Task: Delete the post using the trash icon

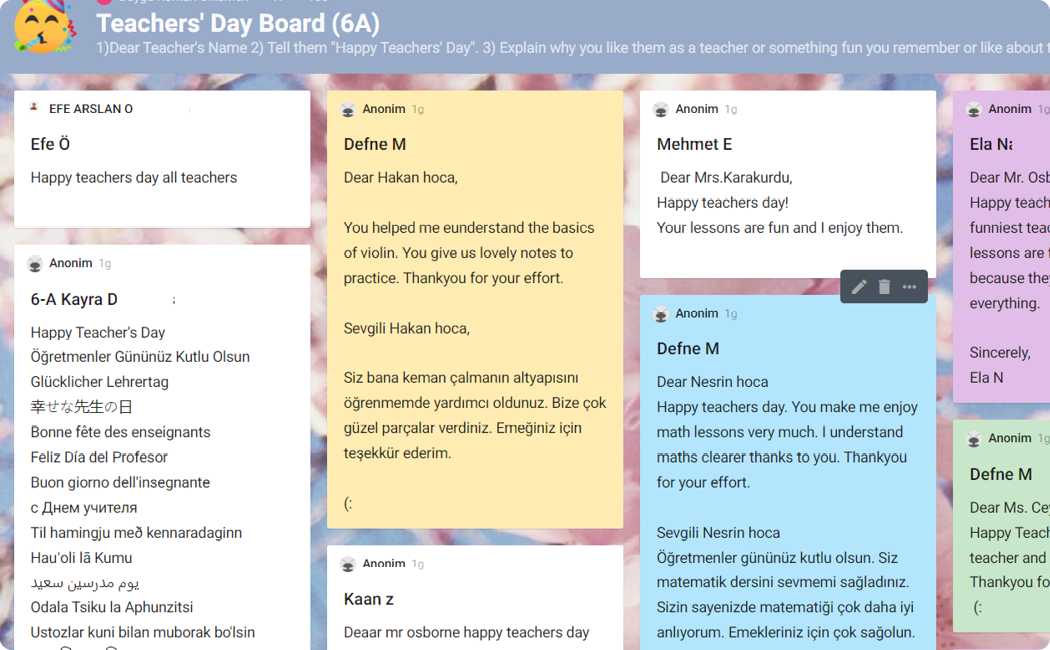Action: 884,287
